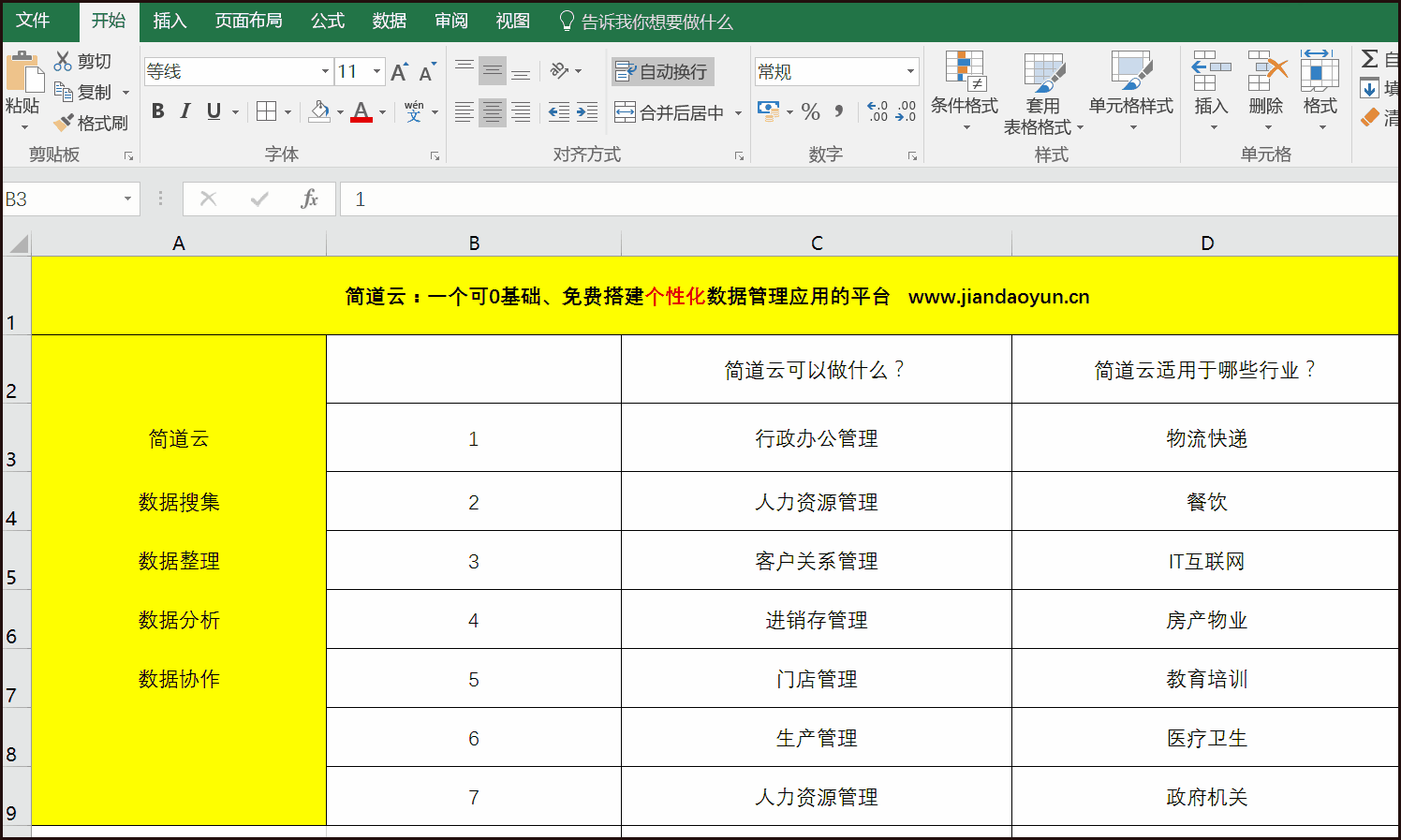Select column C header
Screen dimensions: 1401x840
817,243
